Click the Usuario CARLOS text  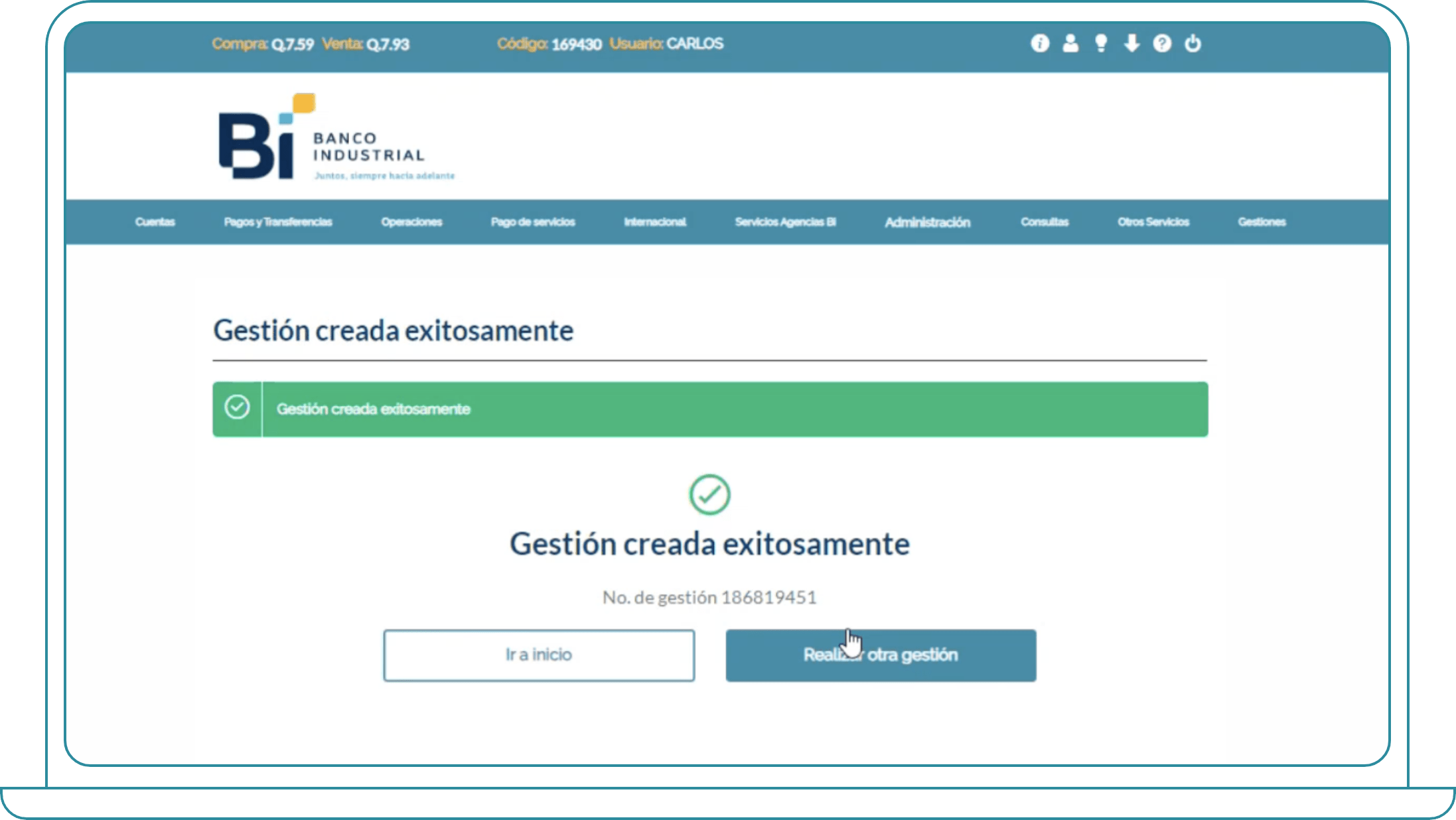[x=666, y=44]
